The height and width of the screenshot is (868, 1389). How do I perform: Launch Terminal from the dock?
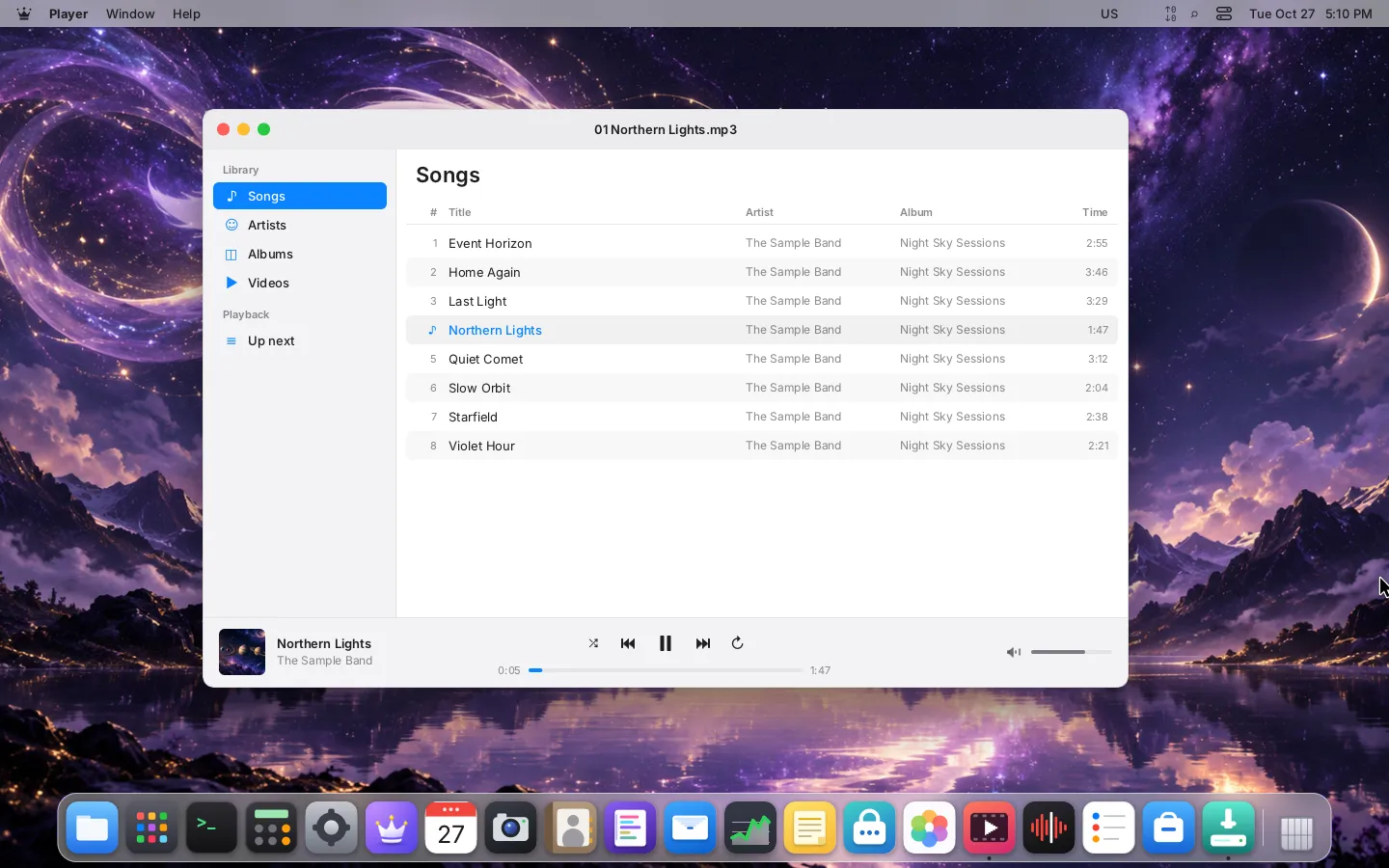[x=211, y=827]
